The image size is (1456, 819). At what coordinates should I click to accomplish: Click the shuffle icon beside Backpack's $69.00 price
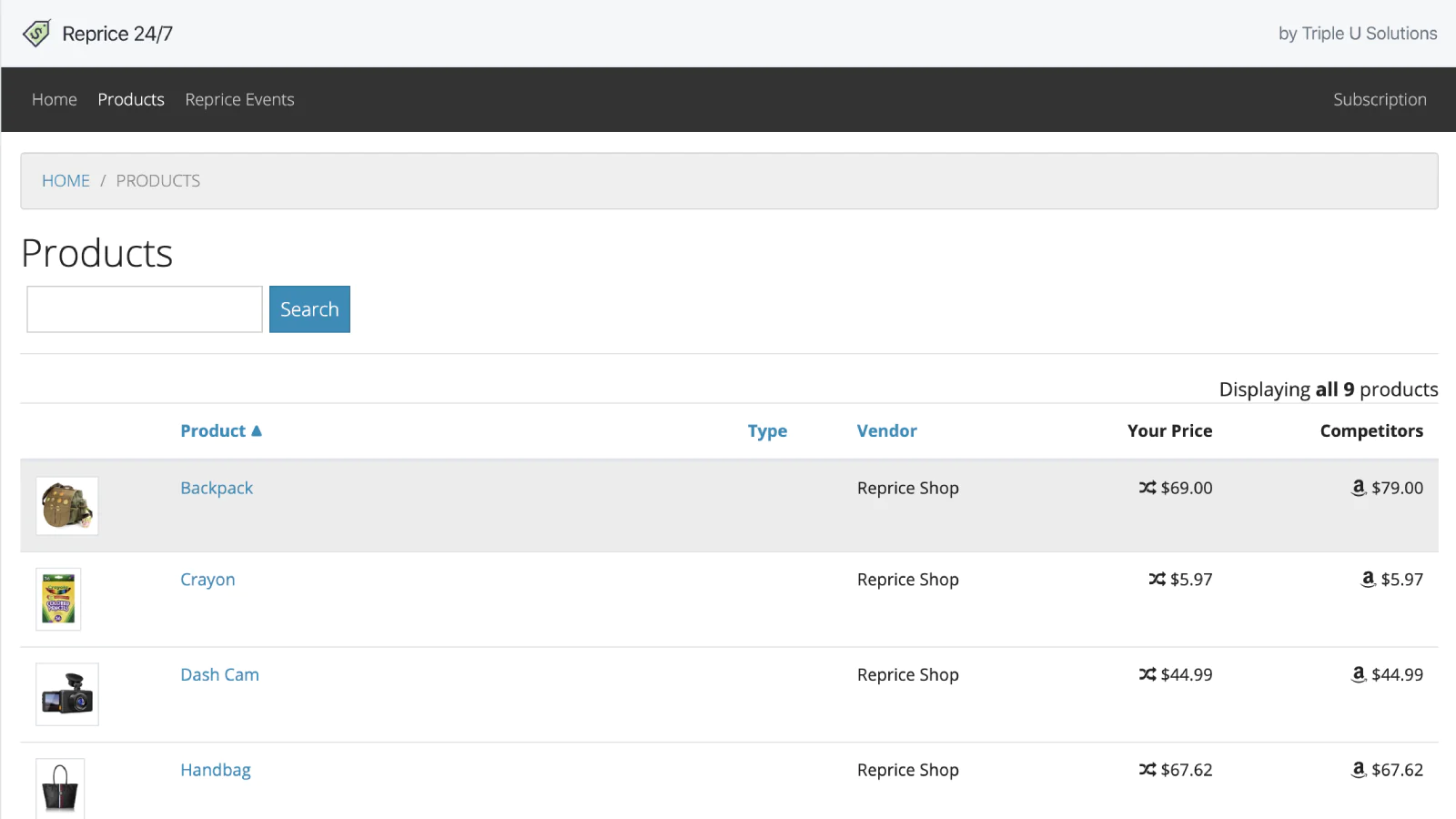(1148, 488)
